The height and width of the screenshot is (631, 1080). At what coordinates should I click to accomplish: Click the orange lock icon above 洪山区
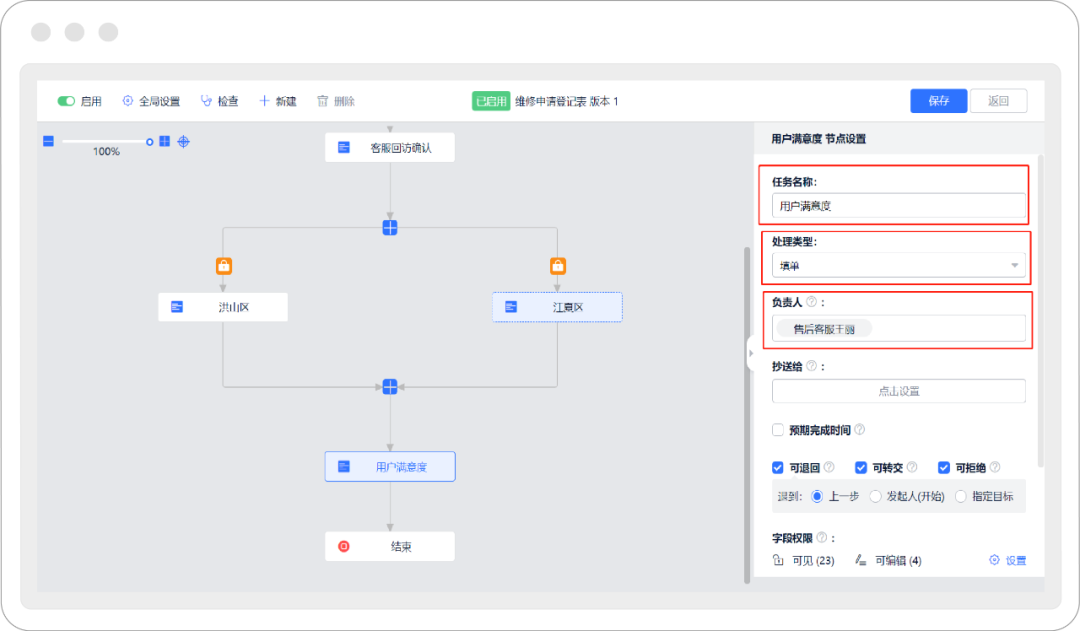pos(223,266)
